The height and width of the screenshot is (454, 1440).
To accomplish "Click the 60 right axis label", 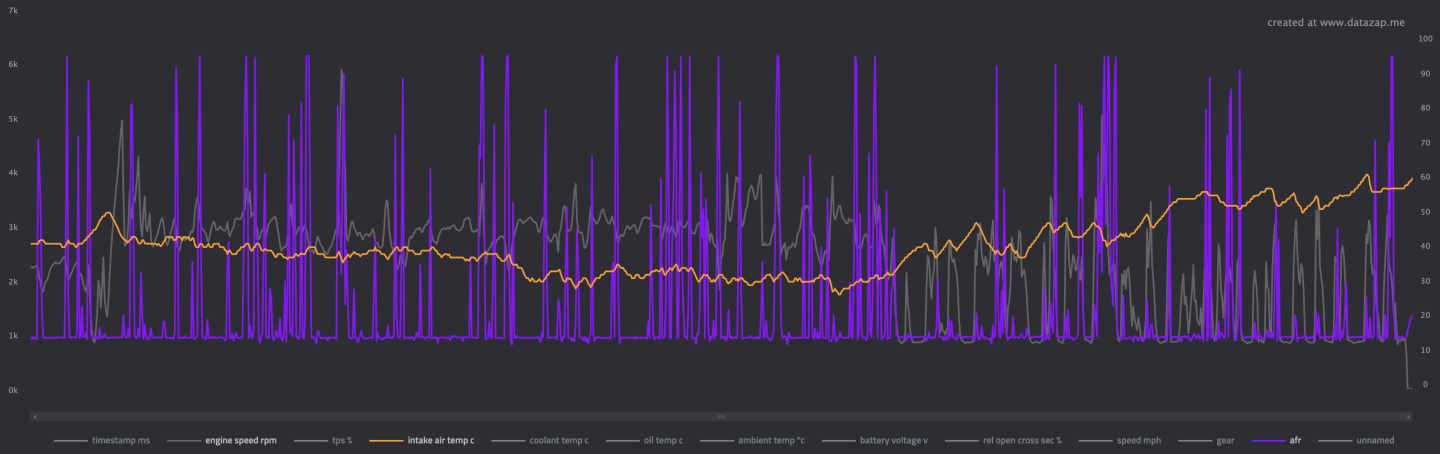I will point(1425,177).
